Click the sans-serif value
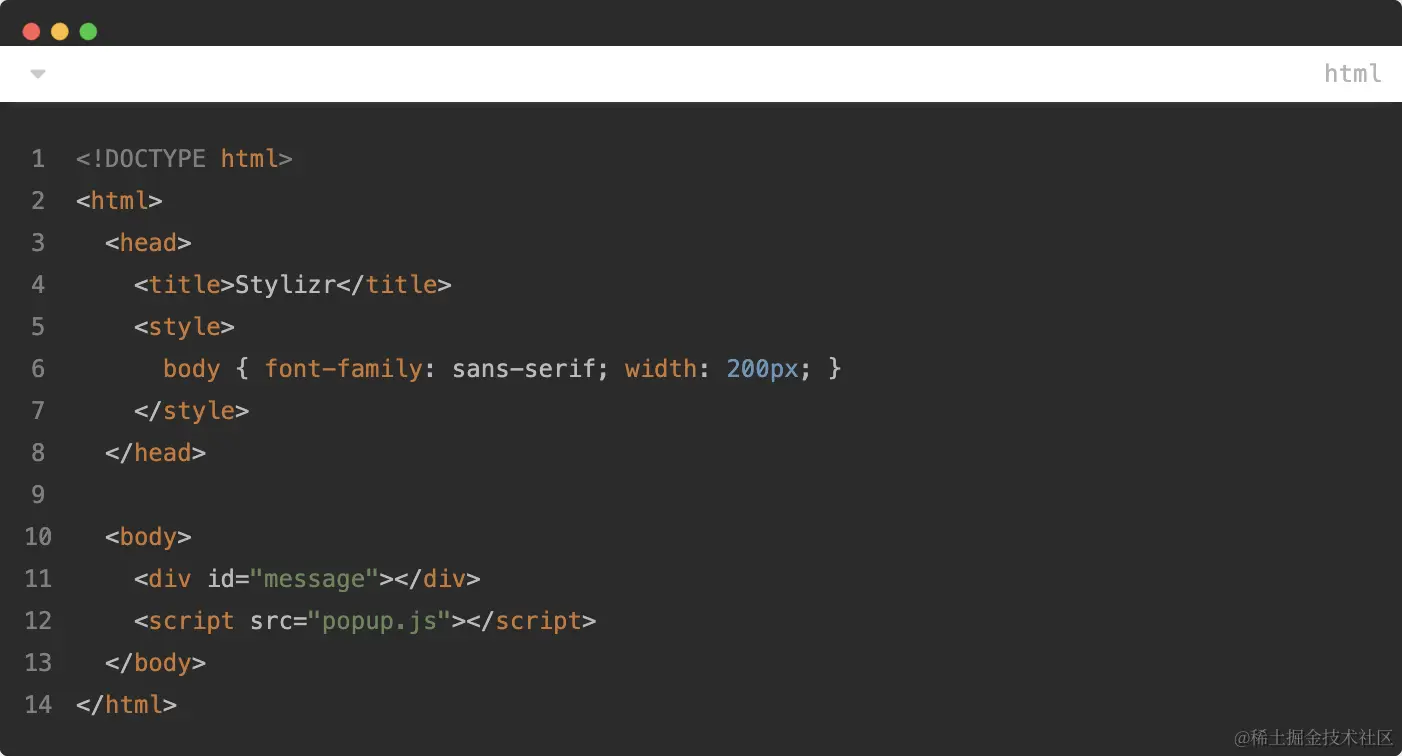The image size is (1402, 756). (524, 369)
